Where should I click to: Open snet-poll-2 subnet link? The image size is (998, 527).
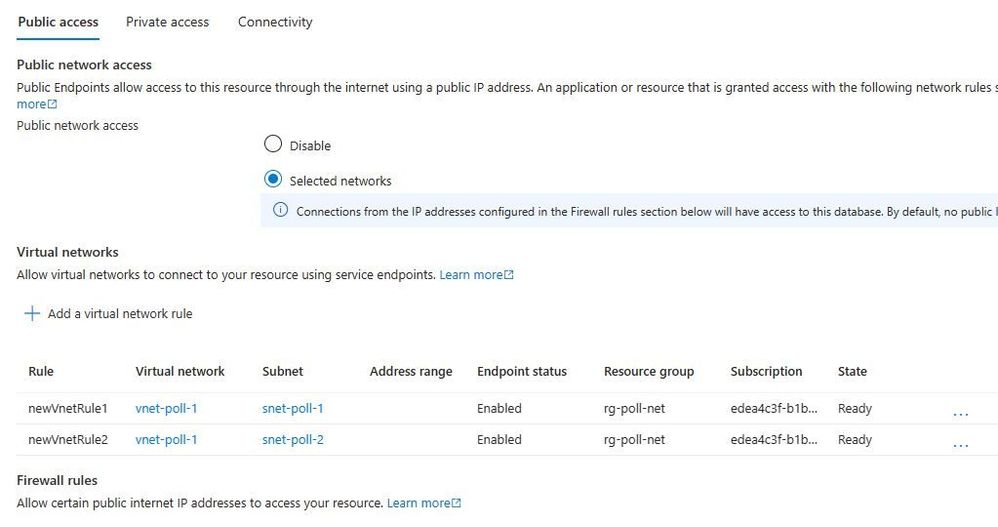(292, 439)
